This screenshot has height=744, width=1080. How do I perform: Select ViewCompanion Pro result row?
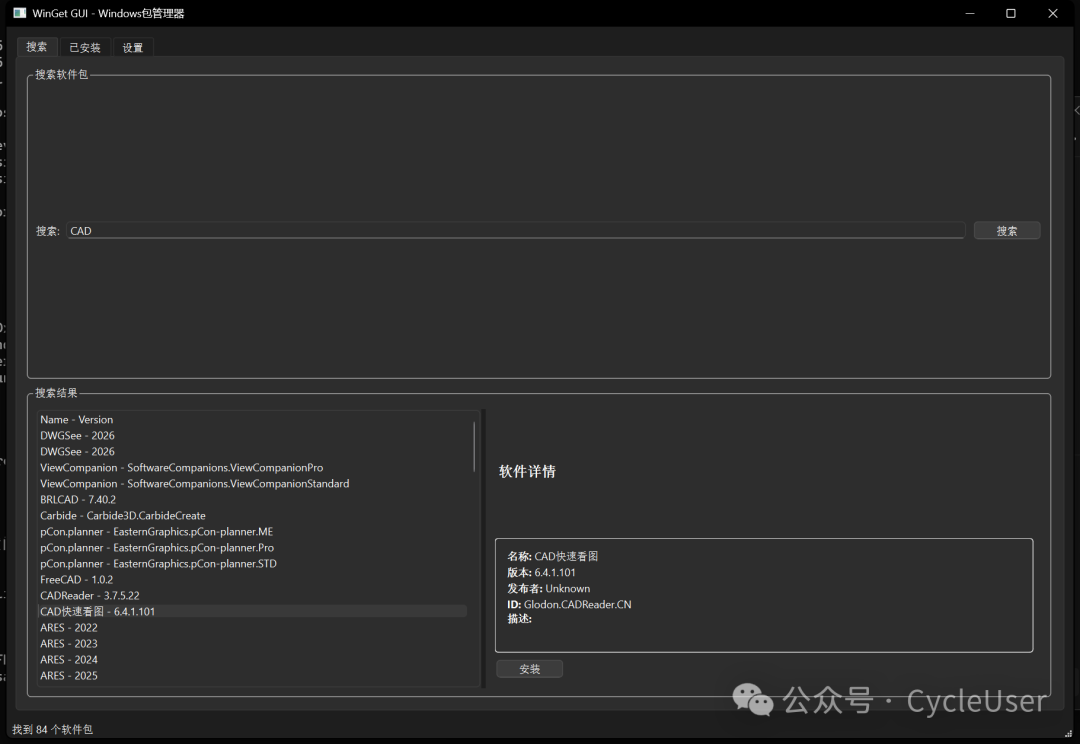coord(253,468)
